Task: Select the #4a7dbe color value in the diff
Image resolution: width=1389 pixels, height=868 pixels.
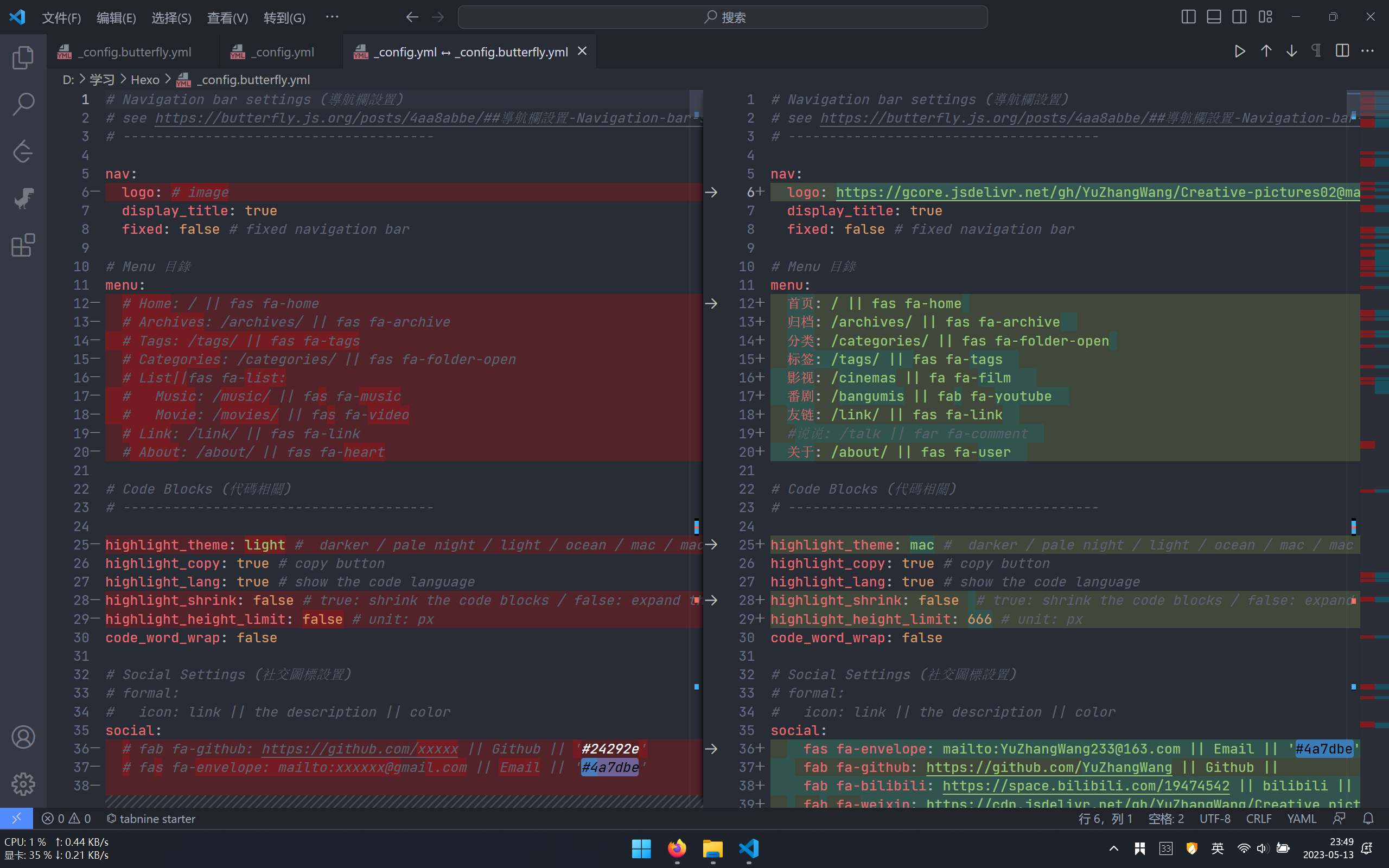Action: pos(609,767)
